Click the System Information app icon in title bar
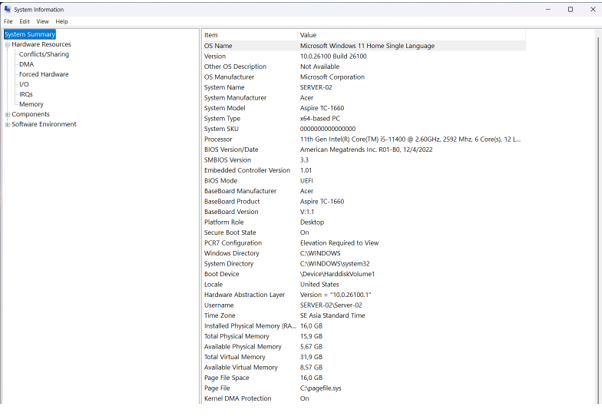The width and height of the screenshot is (602, 416). click(7, 9)
